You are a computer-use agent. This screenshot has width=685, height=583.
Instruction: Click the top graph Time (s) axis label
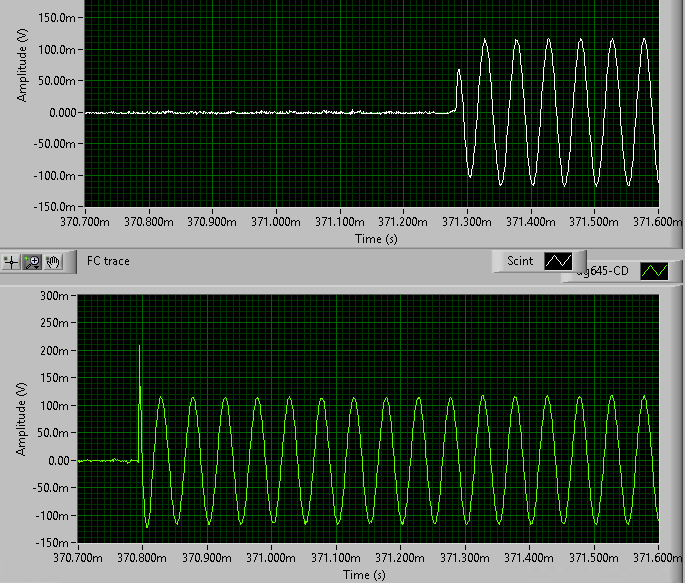376,239
